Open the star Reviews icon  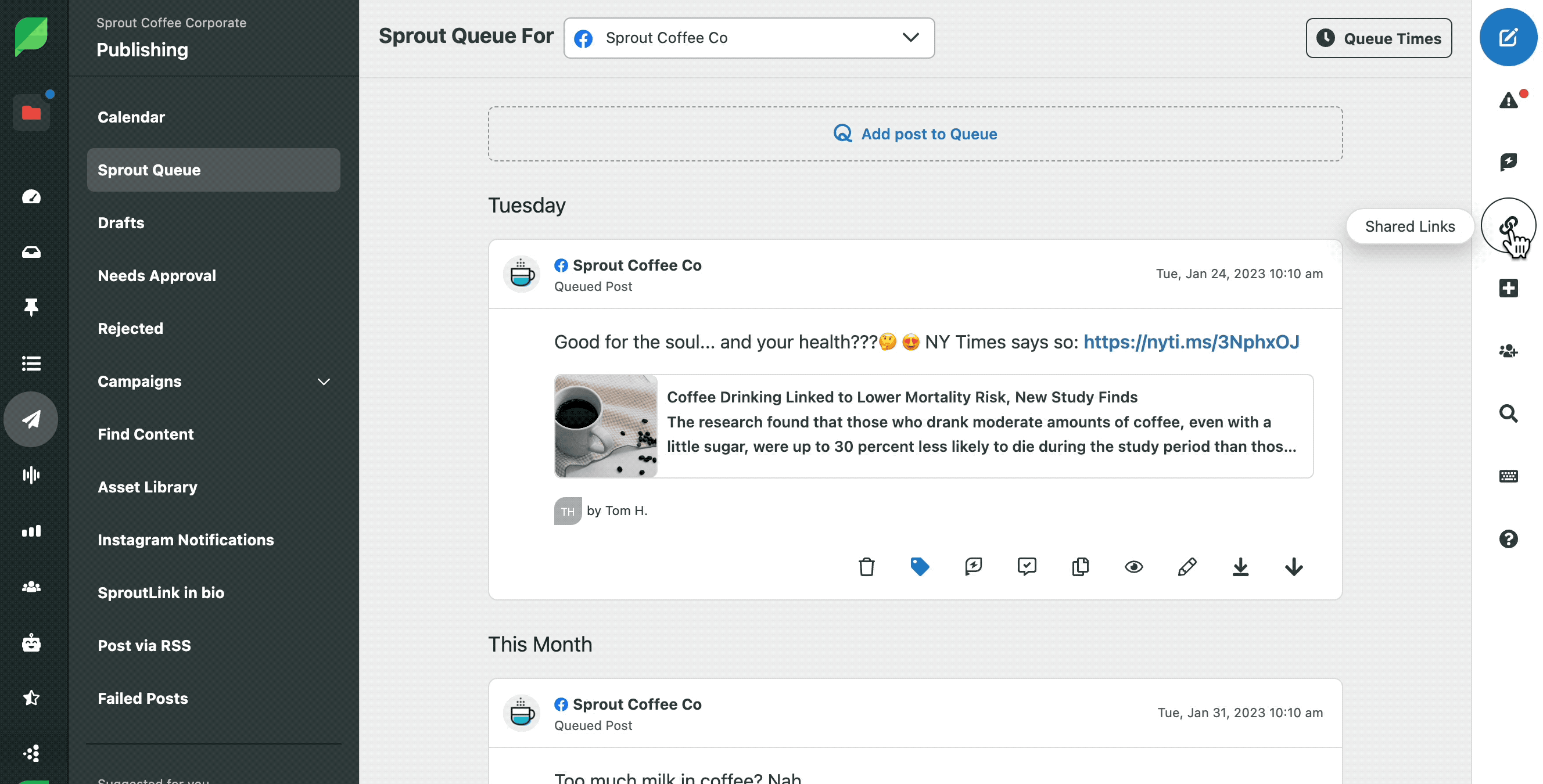point(31,697)
